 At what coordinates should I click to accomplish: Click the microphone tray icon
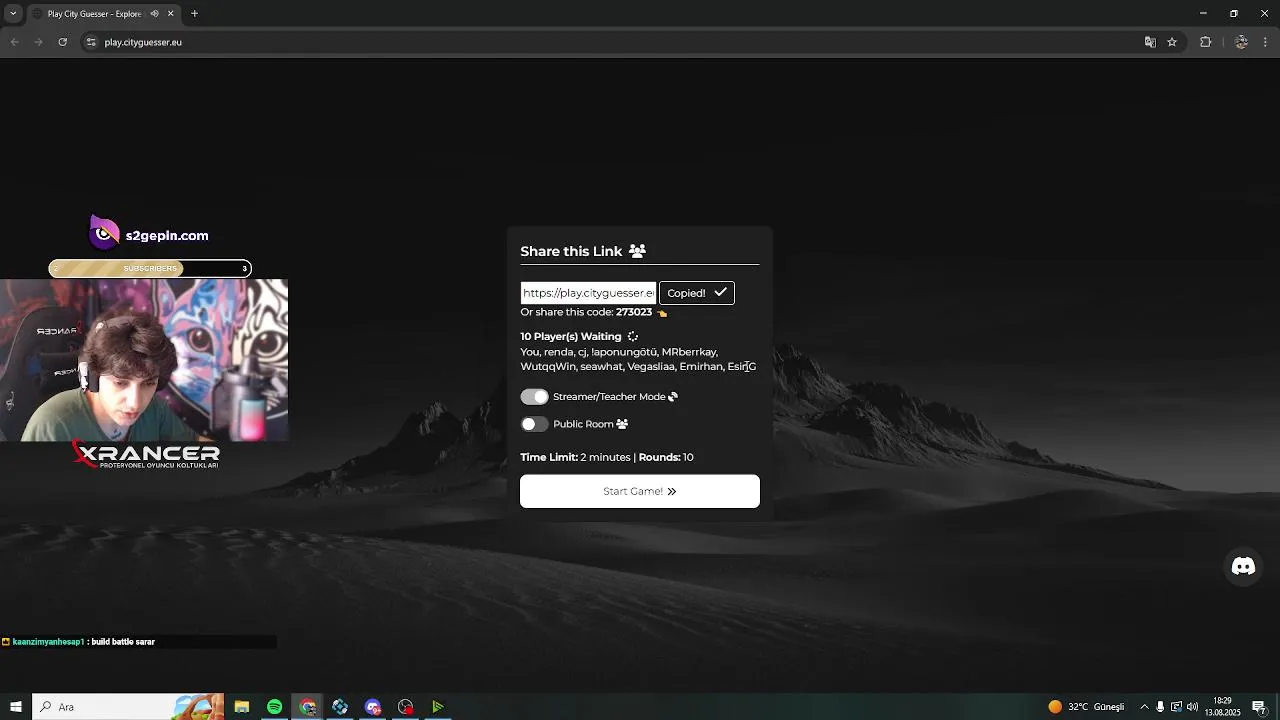(1160, 707)
